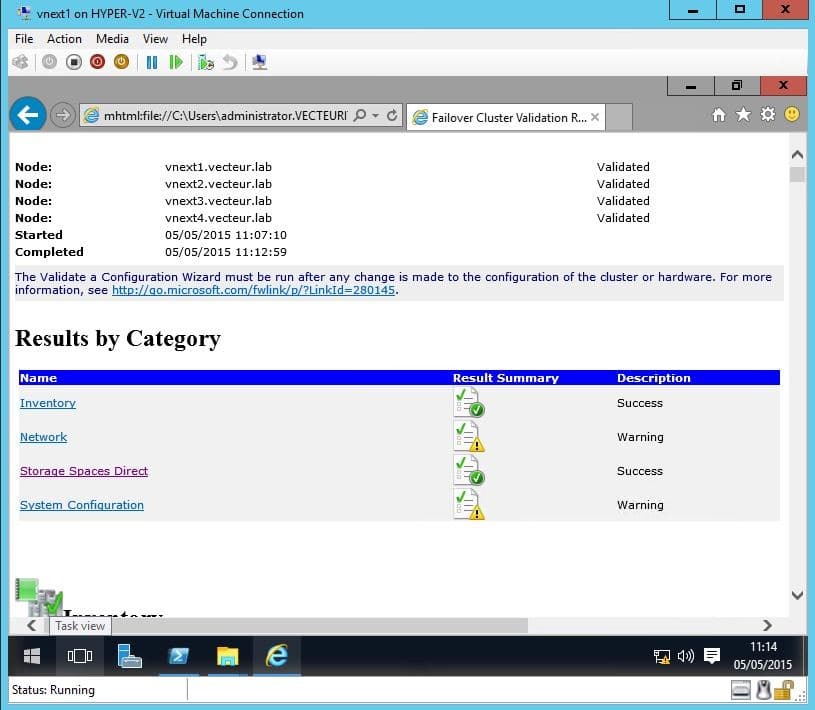The image size is (815, 710).
Task: Click the green Reset VM icon
Action: (x=176, y=62)
